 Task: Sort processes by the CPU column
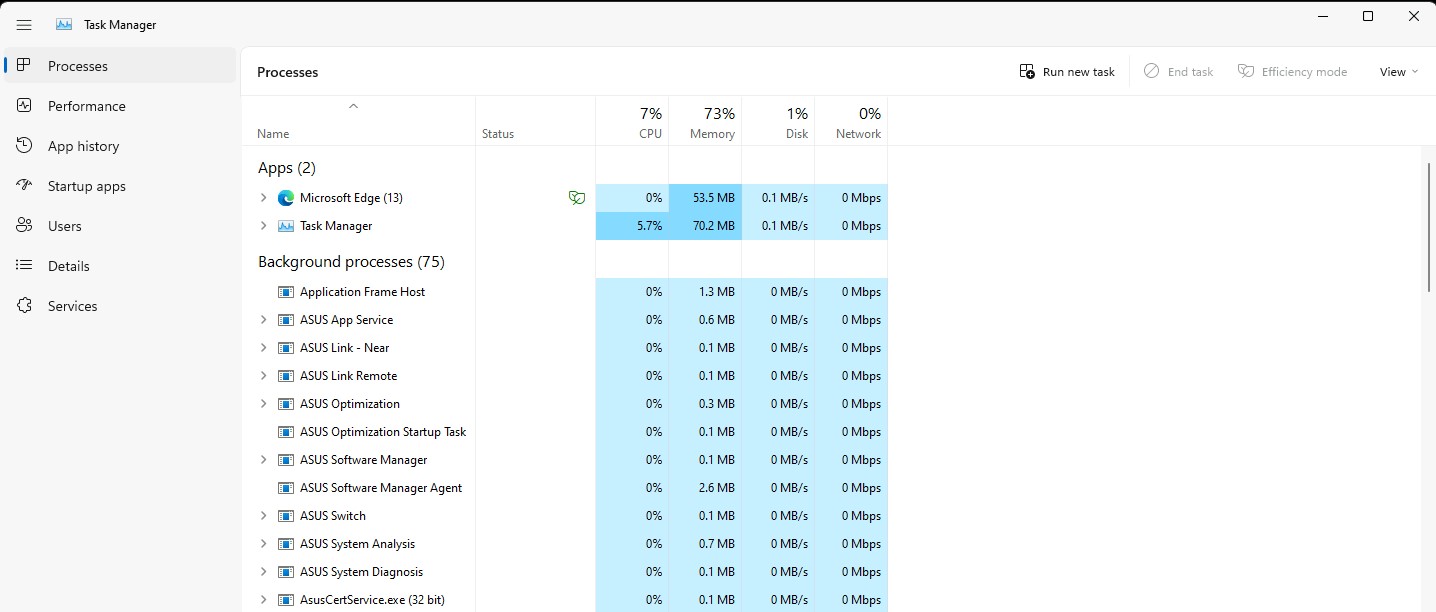click(x=632, y=122)
